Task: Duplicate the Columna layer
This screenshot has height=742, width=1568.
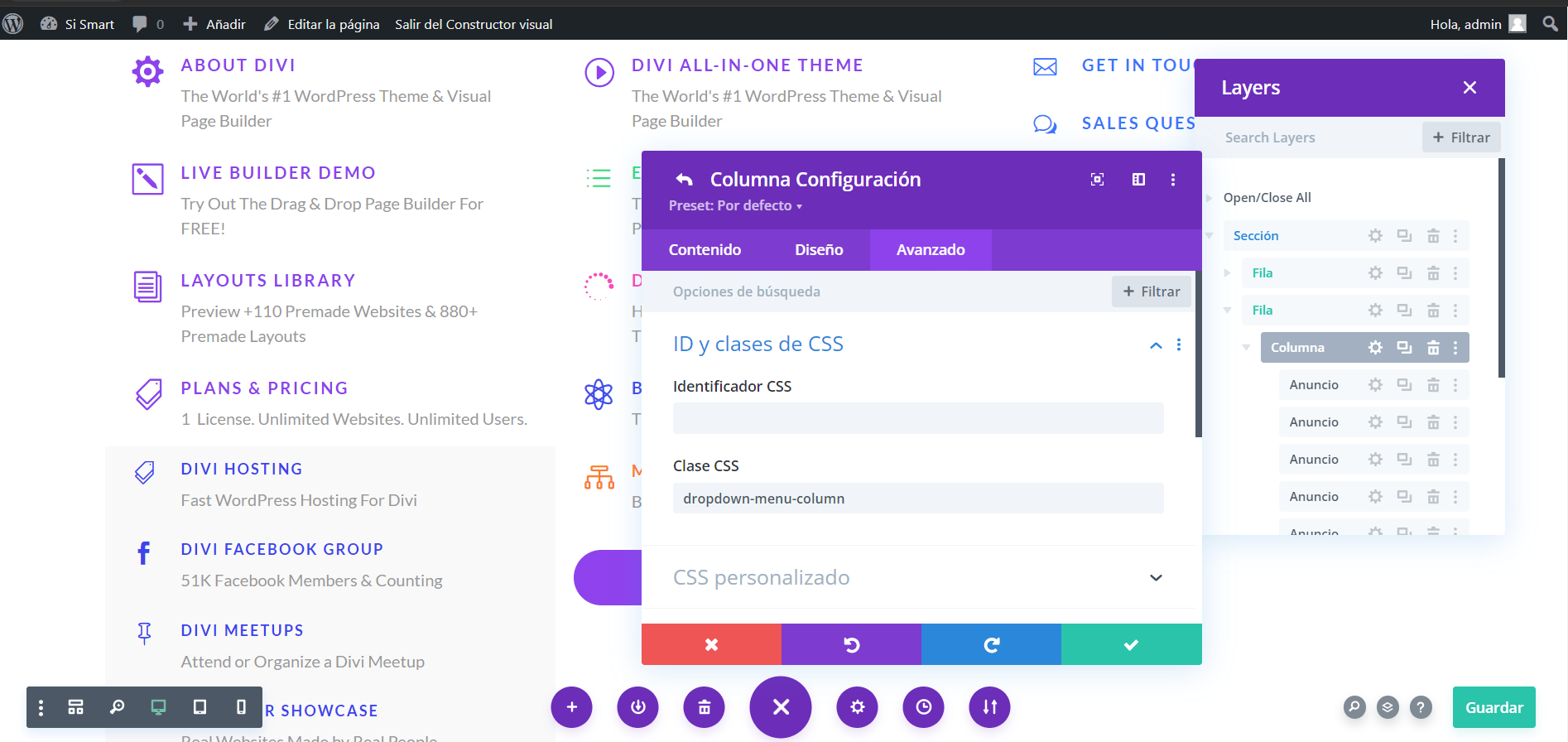Action: pos(1404,348)
